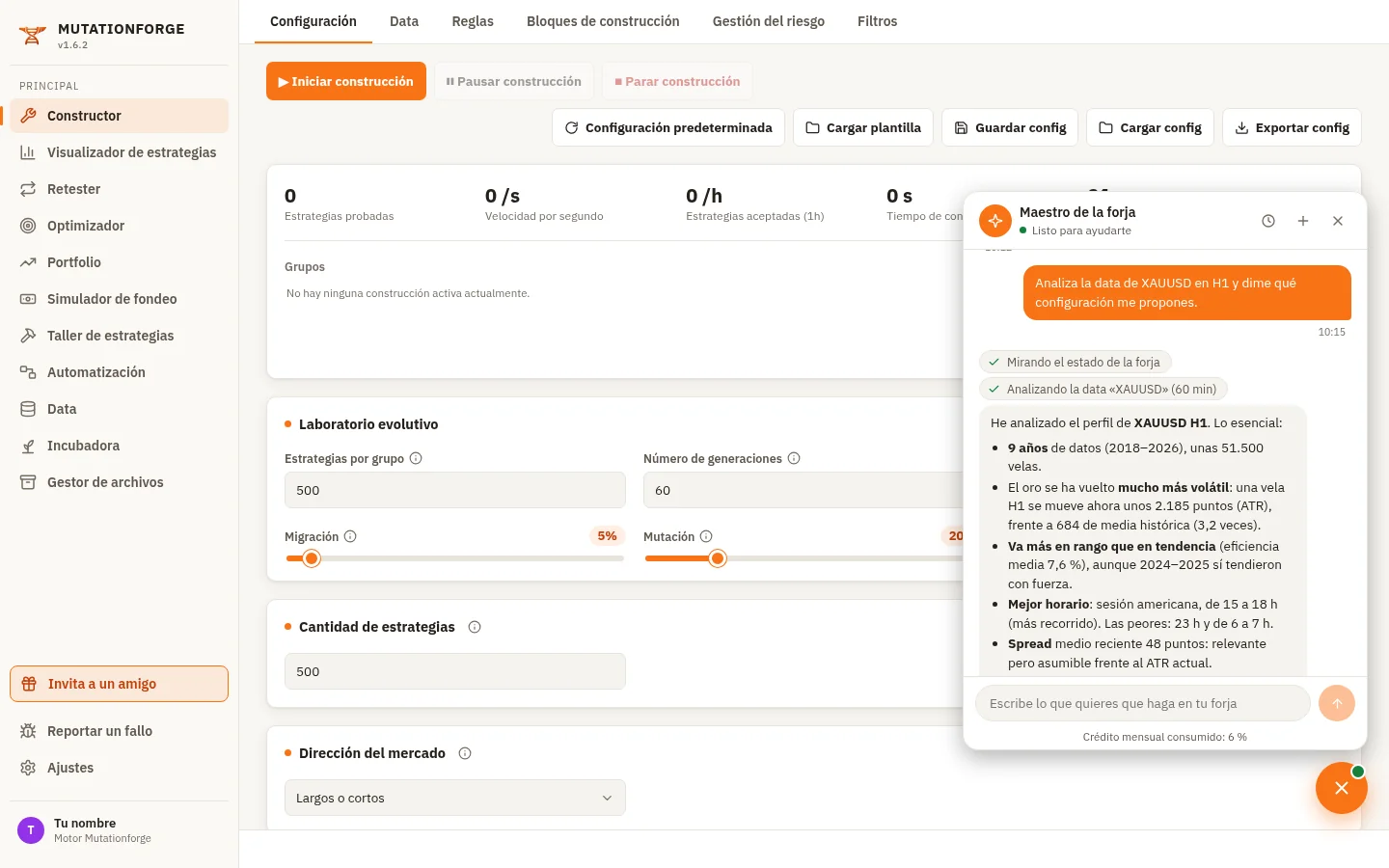Click Iniciar construcción button
1389x868 pixels.
tap(346, 82)
